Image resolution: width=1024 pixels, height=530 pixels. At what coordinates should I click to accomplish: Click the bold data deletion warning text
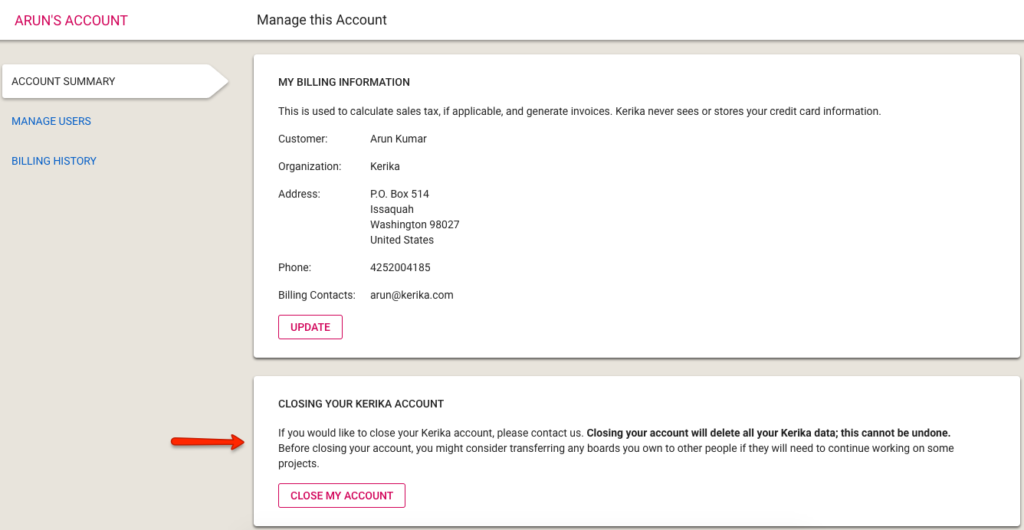tap(769, 433)
